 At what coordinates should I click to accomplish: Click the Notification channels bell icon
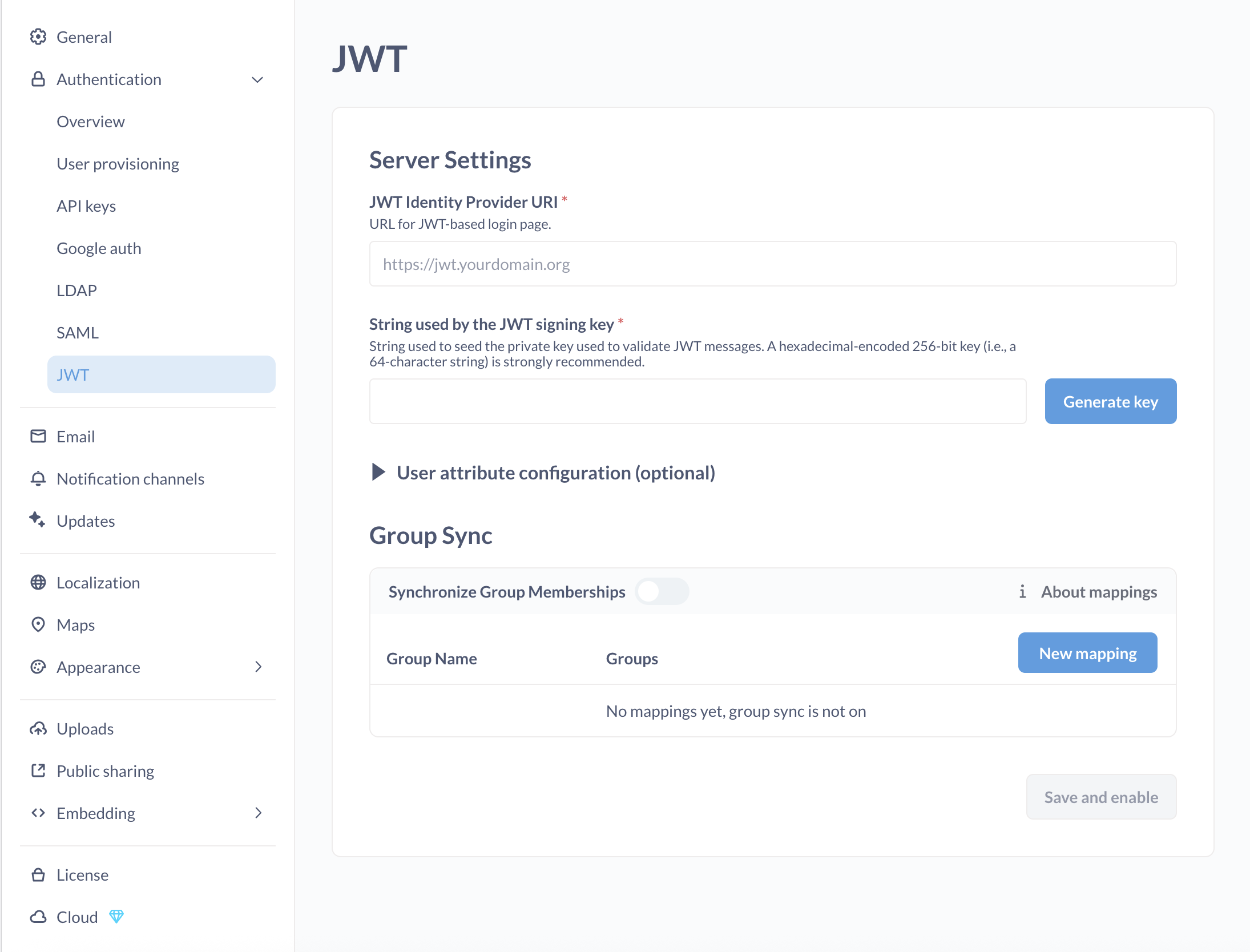pyautogui.click(x=38, y=478)
